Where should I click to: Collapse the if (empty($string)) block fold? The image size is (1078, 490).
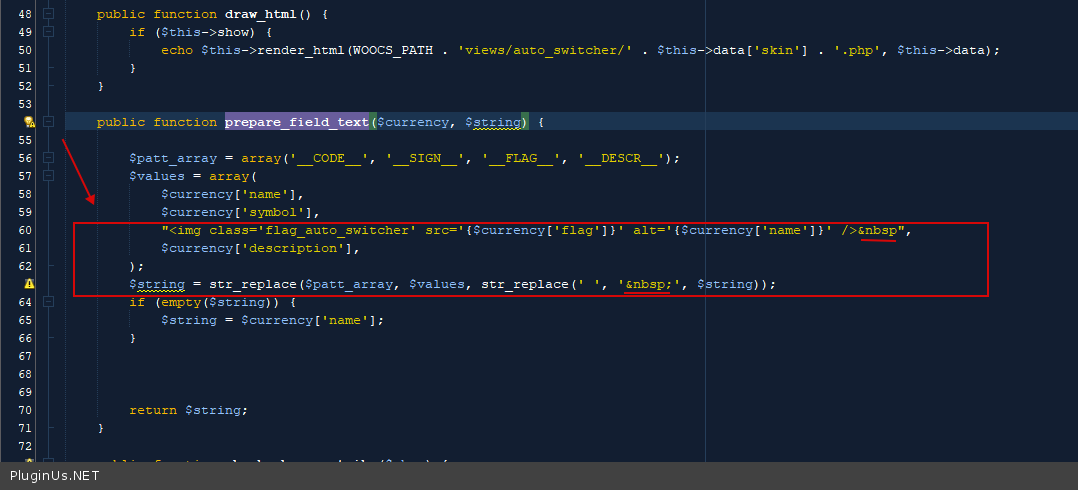[48, 302]
